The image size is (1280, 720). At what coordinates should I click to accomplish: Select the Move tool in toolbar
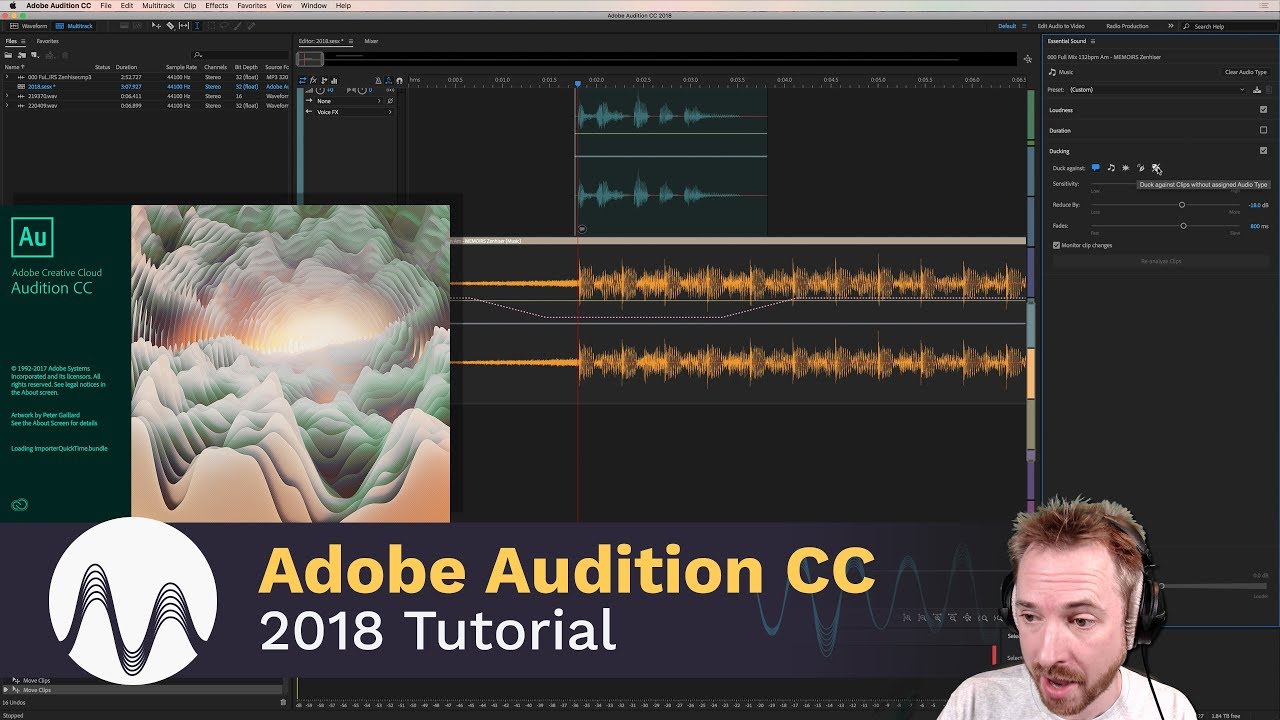[156, 26]
